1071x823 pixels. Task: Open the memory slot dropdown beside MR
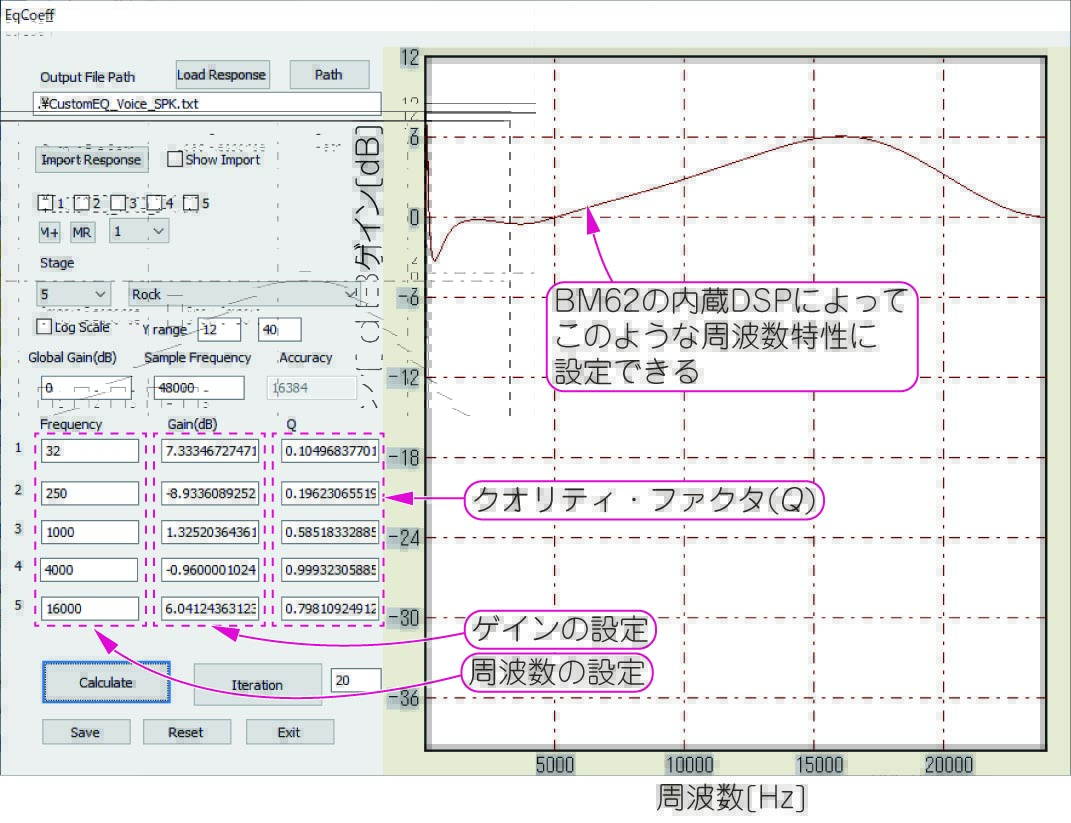click(139, 231)
